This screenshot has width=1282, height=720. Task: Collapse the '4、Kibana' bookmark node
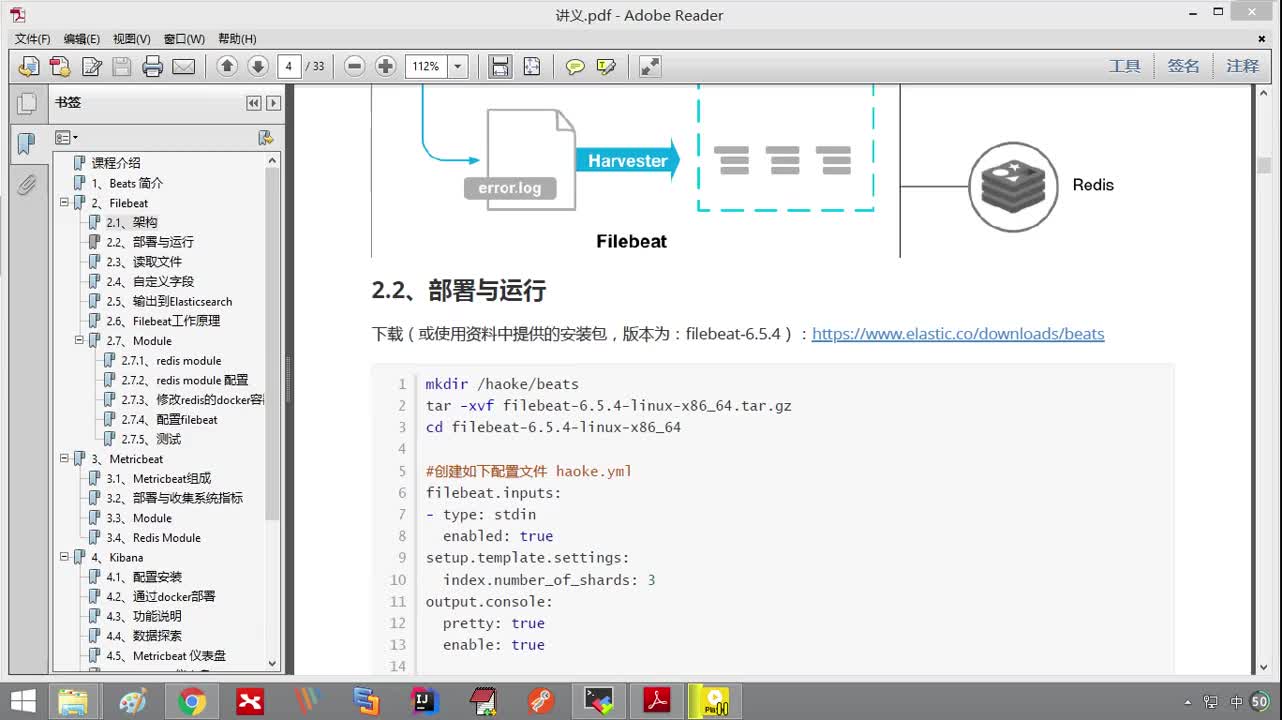(64, 557)
